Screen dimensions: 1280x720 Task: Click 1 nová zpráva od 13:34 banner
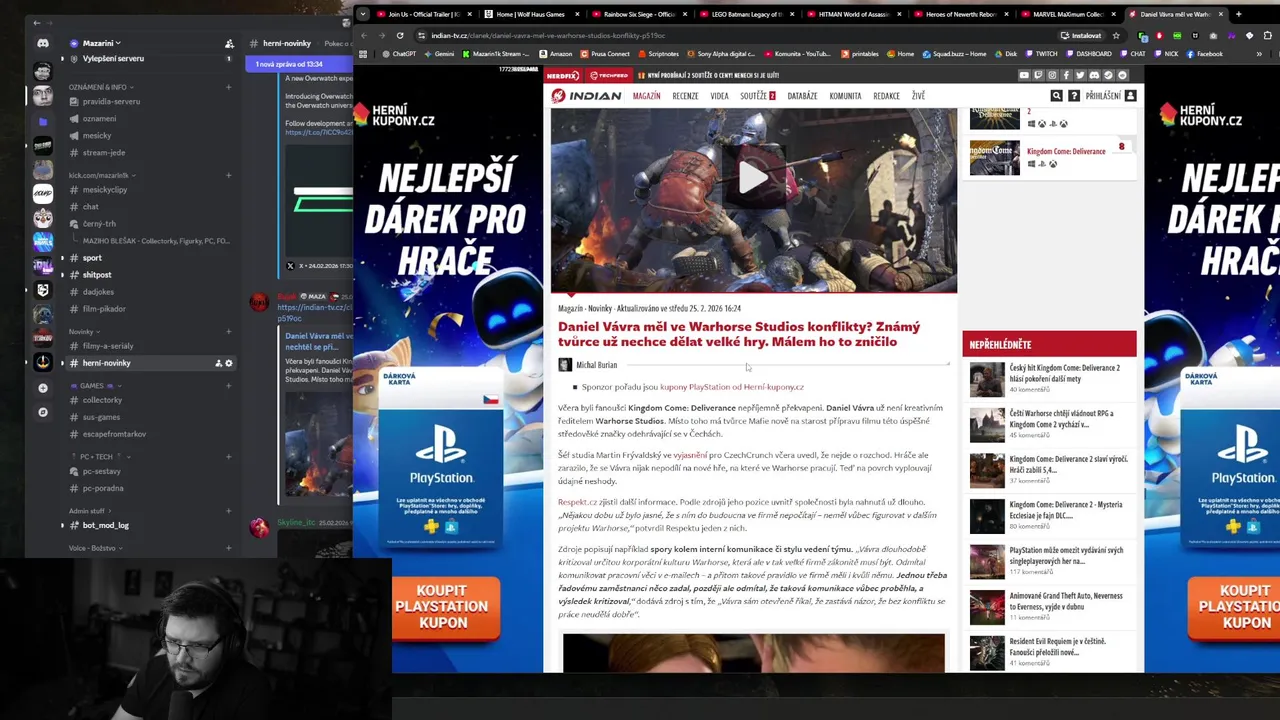pos(298,64)
